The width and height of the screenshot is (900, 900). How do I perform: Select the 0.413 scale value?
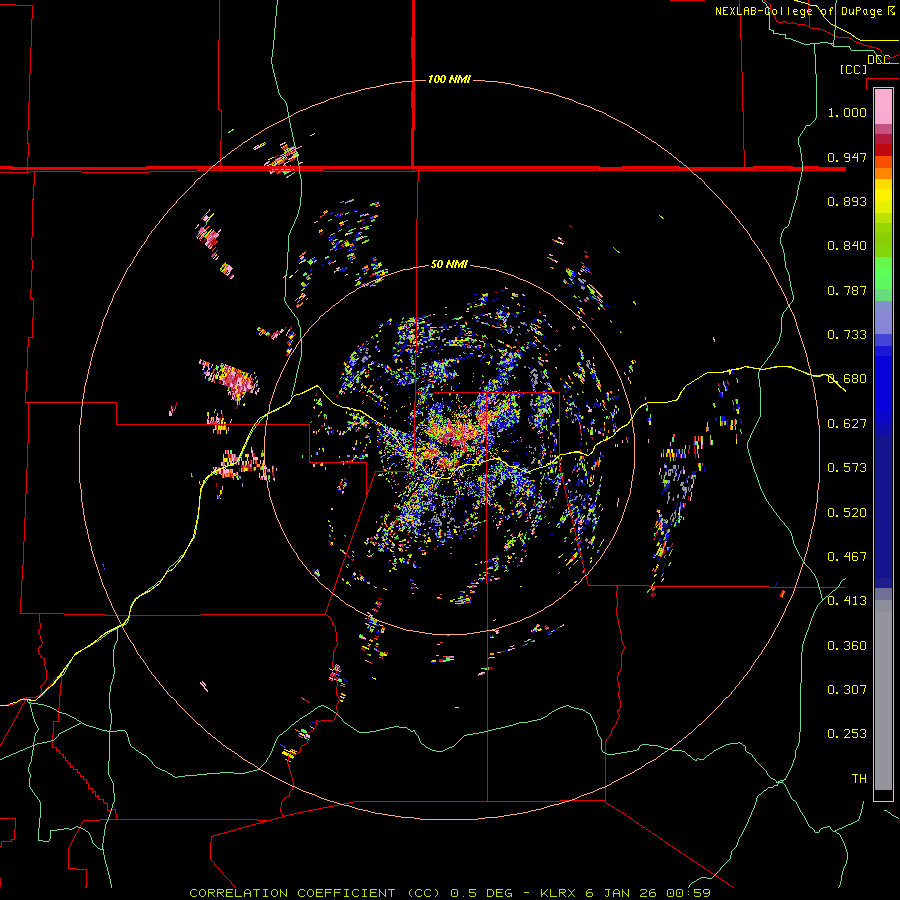847,601
